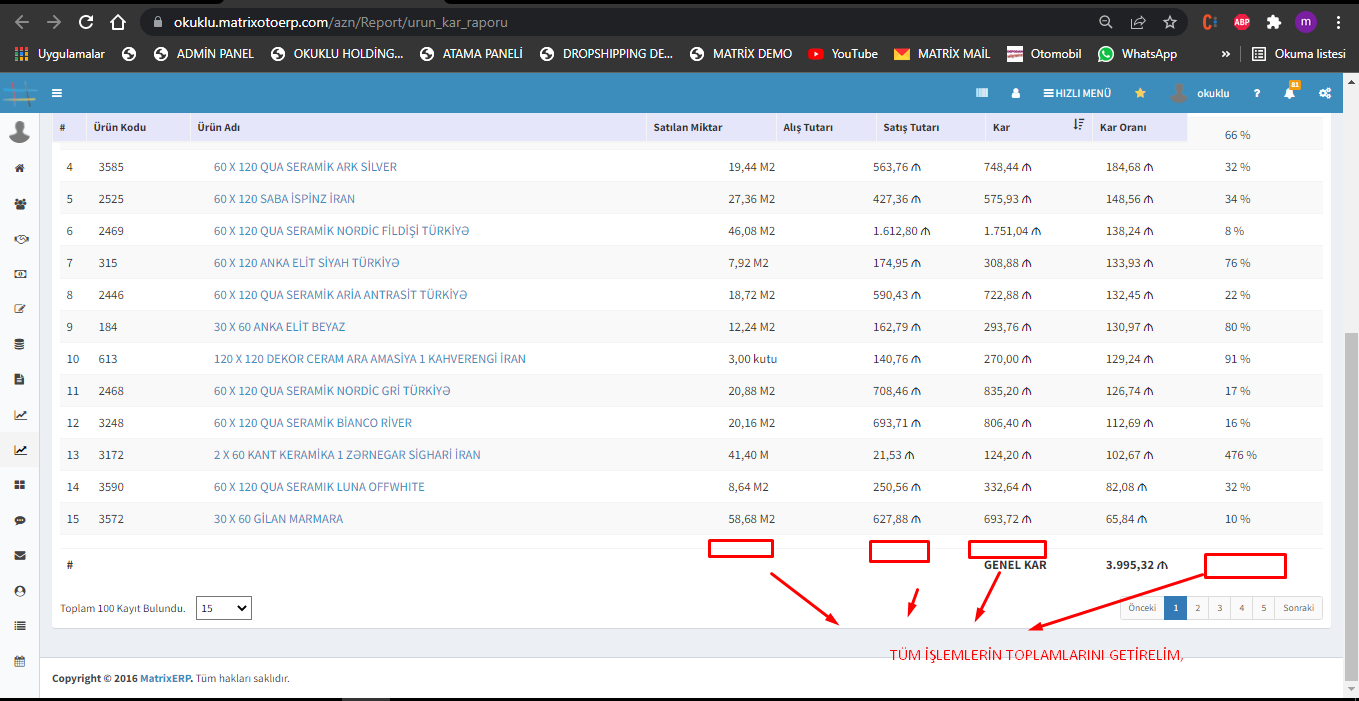Open the barcode icon in top bar

coord(982,93)
